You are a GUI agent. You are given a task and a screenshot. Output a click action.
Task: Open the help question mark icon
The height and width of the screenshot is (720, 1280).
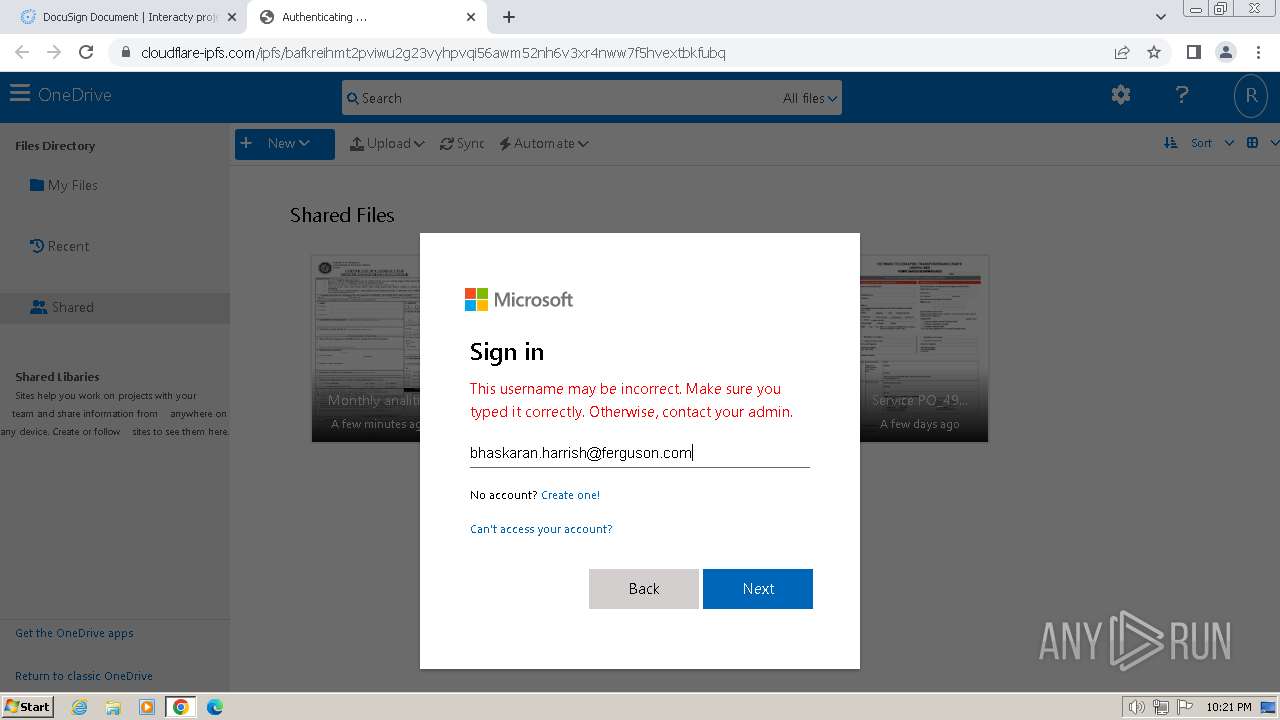pyautogui.click(x=1182, y=95)
